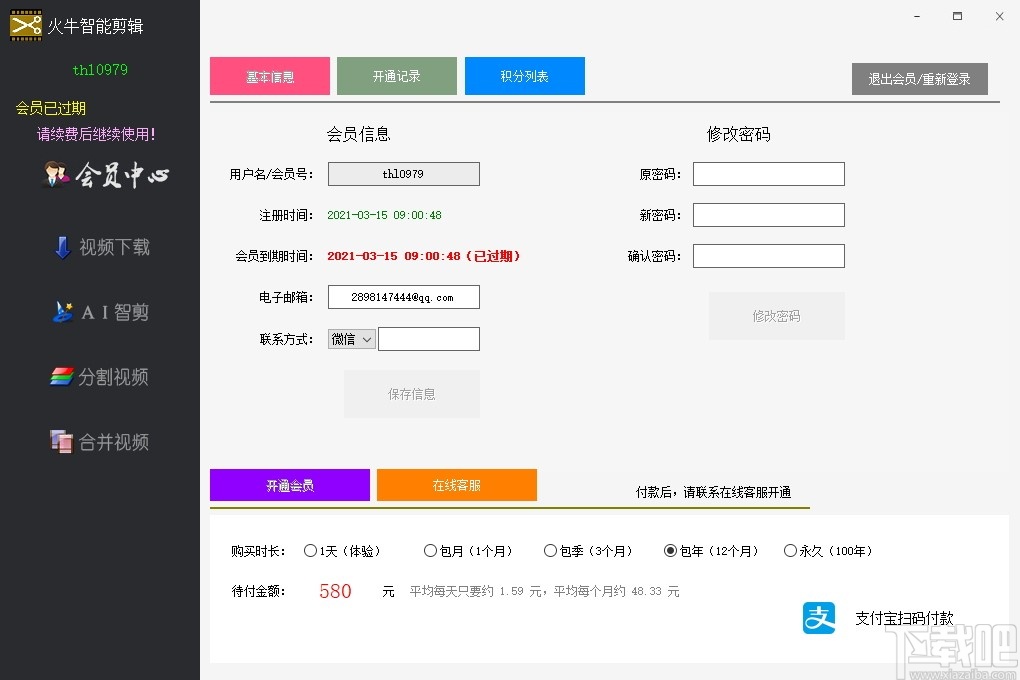Select the 永久（100年） permanent plan
Screen dimensions: 1020x680
(x=789, y=550)
